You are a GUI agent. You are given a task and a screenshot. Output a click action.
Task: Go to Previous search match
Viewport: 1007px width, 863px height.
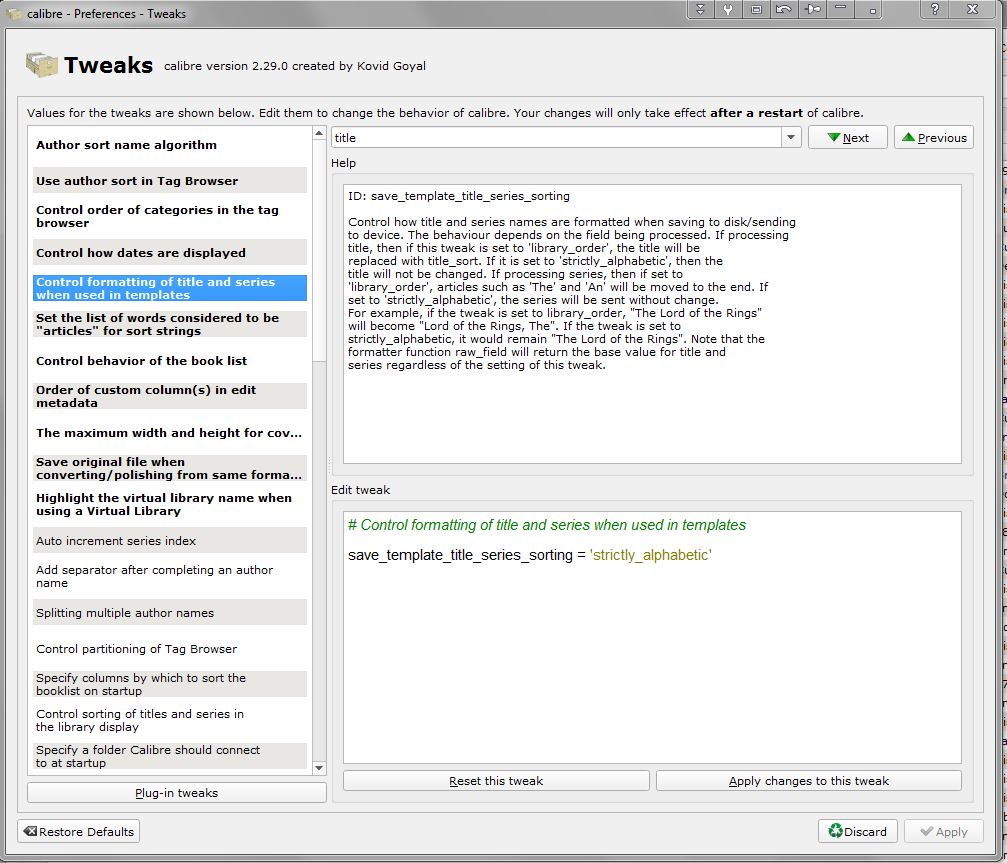(x=934, y=137)
